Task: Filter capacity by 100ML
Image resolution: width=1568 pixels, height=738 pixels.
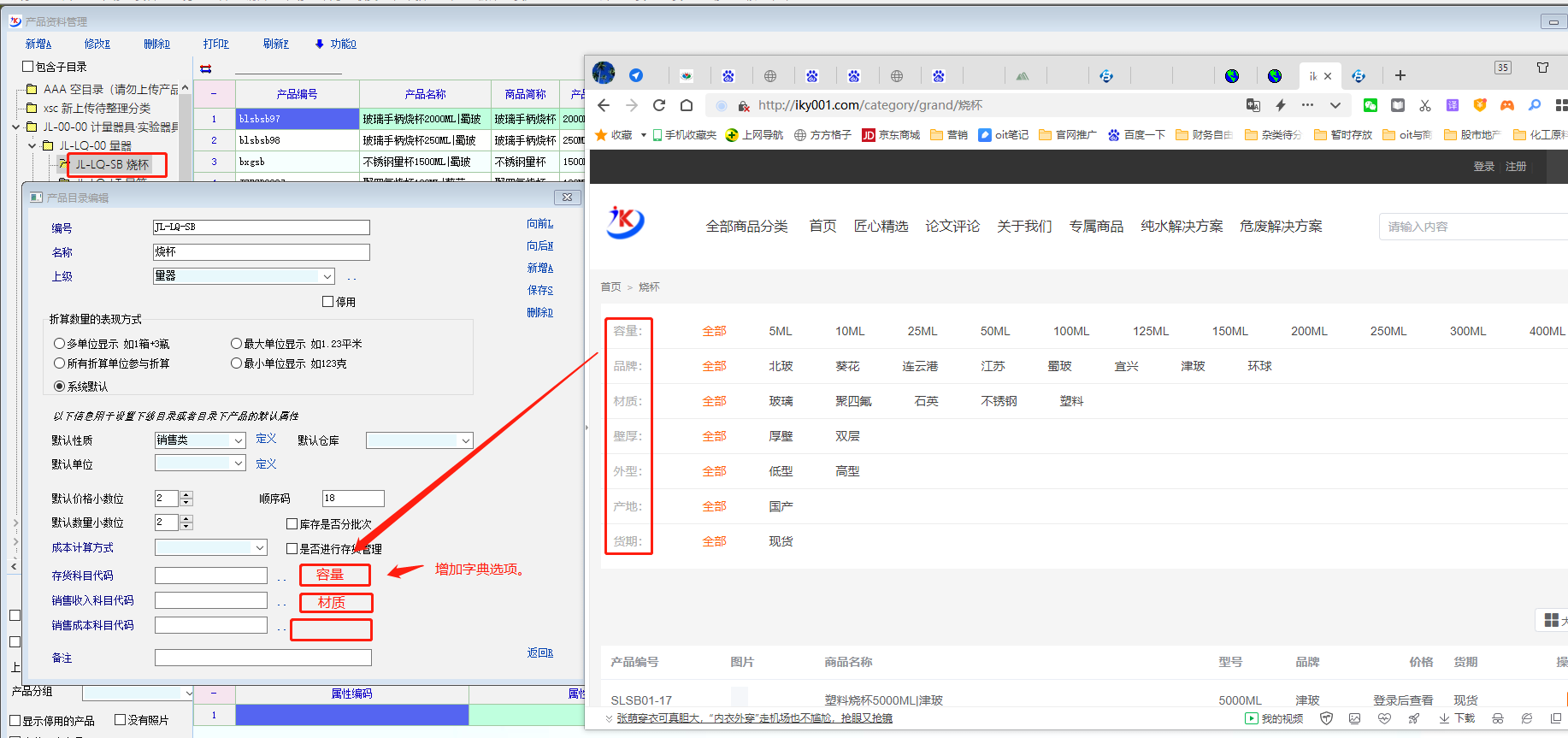Action: point(1070,331)
